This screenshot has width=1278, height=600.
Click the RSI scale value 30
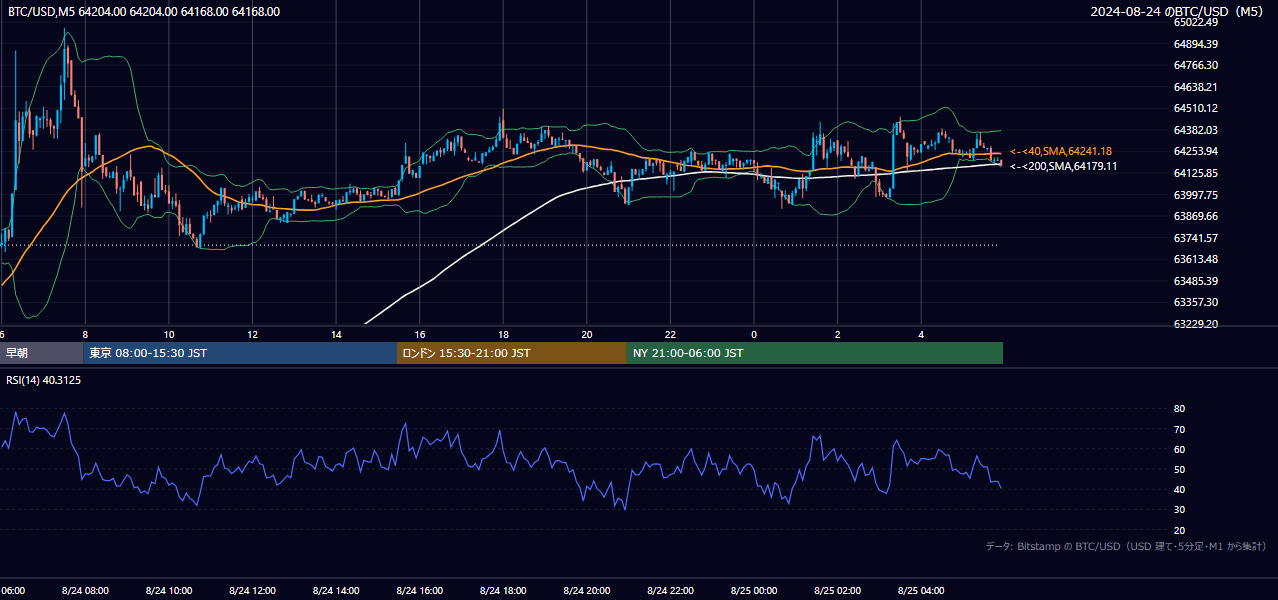[1180, 510]
